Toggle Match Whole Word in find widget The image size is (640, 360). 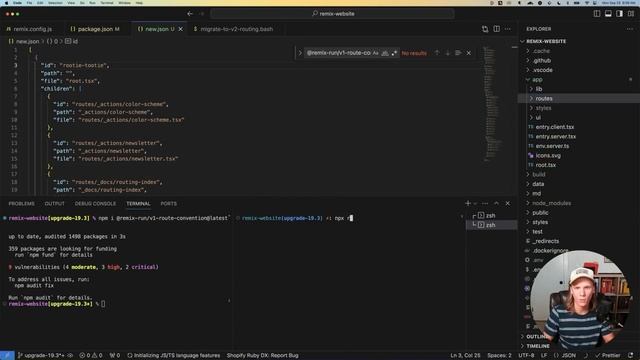click(385, 53)
